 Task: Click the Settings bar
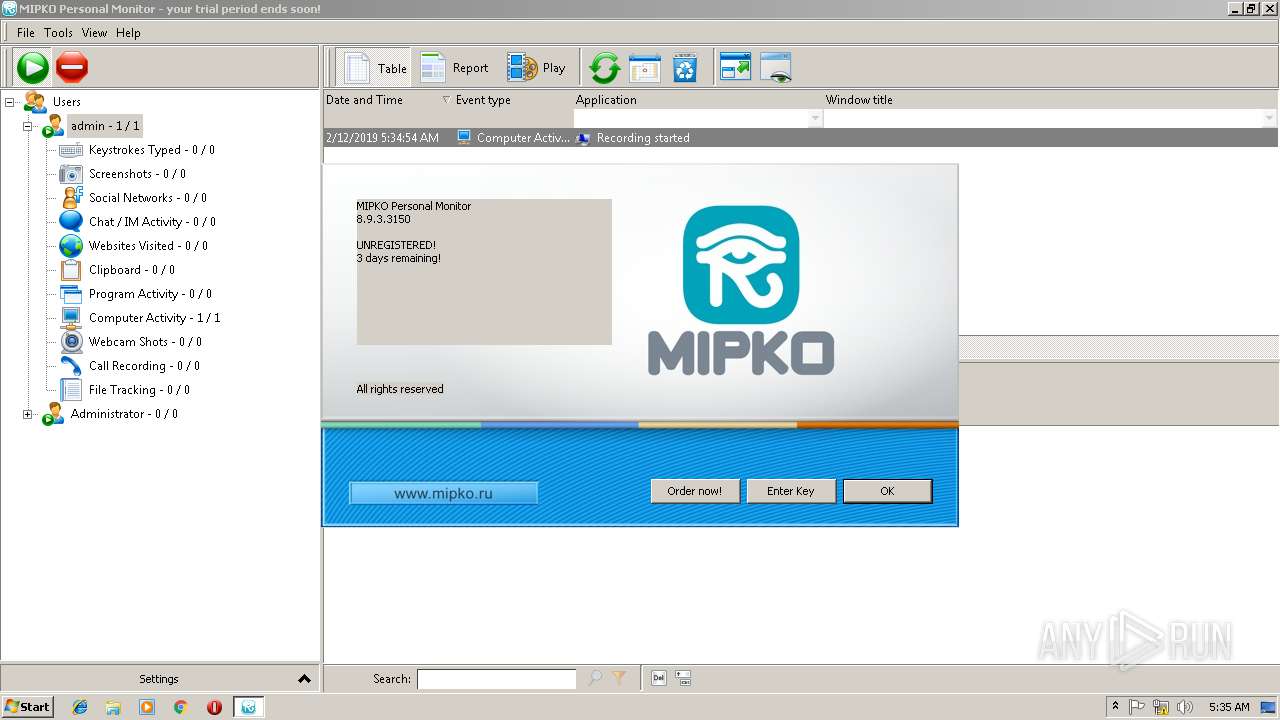[159, 679]
